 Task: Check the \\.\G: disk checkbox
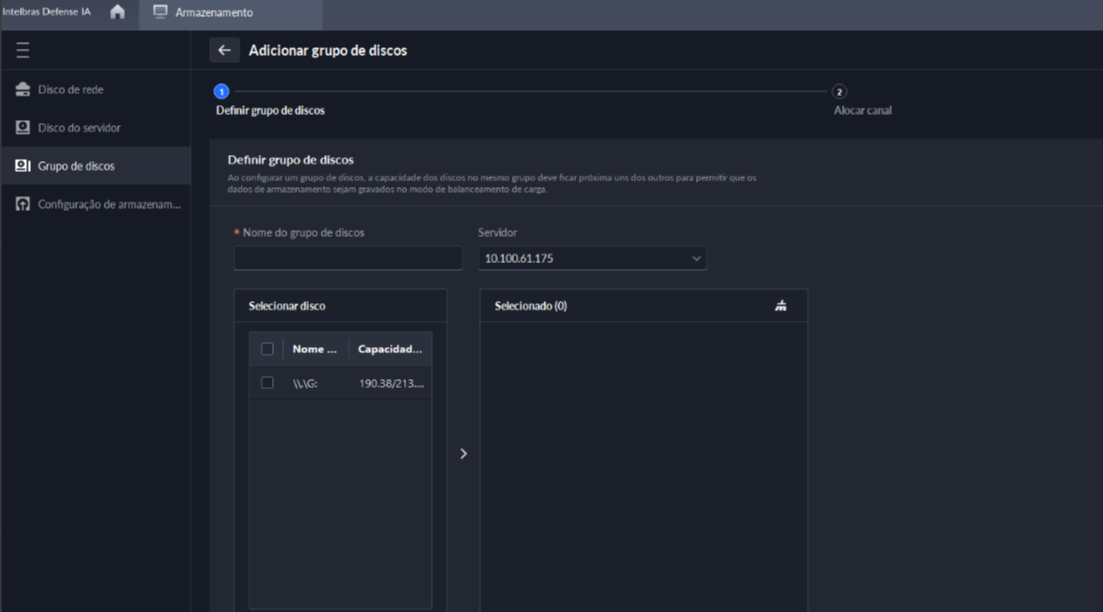click(267, 383)
